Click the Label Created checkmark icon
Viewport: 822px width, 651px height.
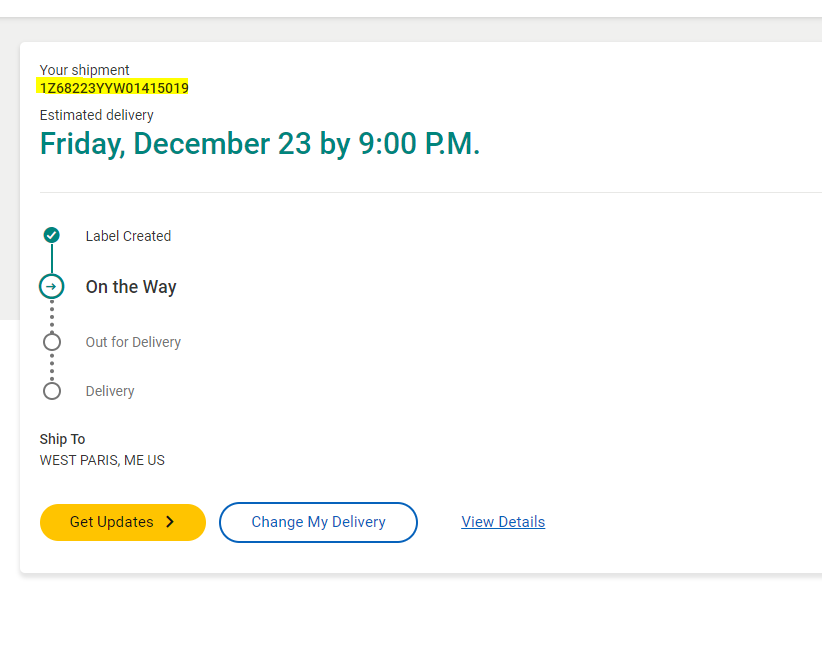pyautogui.click(x=52, y=235)
